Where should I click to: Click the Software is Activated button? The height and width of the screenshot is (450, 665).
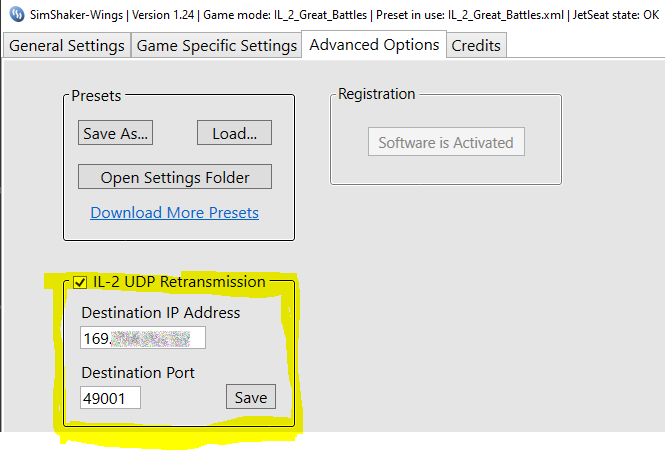coord(446,142)
